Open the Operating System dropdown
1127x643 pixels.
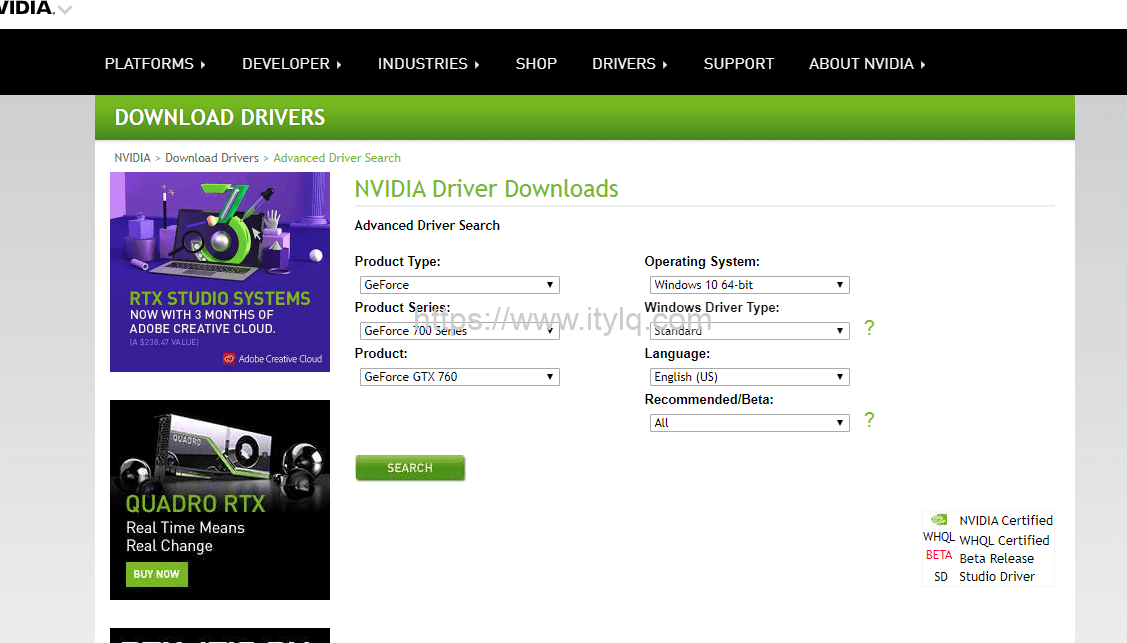coord(749,285)
